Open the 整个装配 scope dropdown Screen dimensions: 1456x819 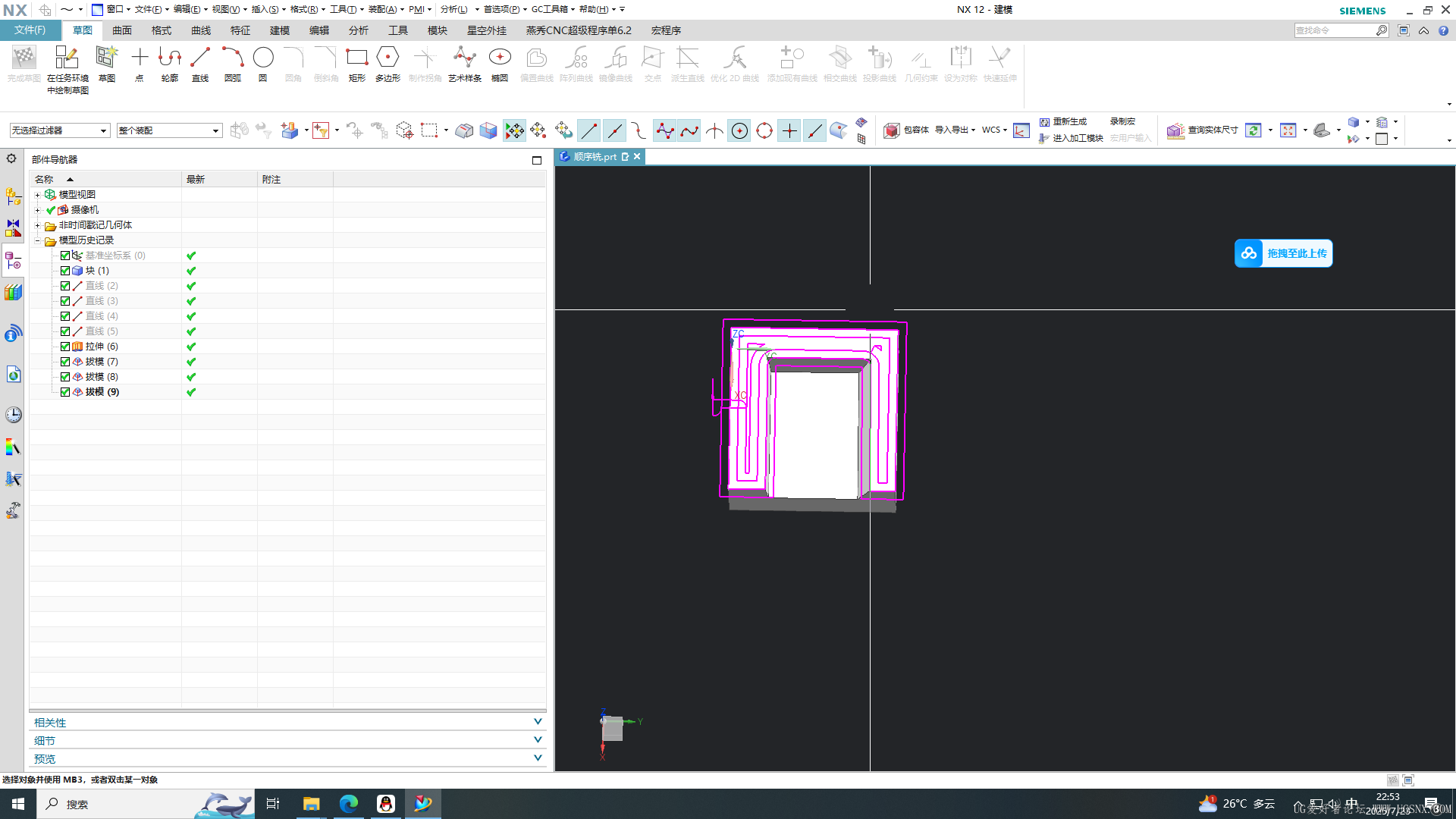point(169,130)
